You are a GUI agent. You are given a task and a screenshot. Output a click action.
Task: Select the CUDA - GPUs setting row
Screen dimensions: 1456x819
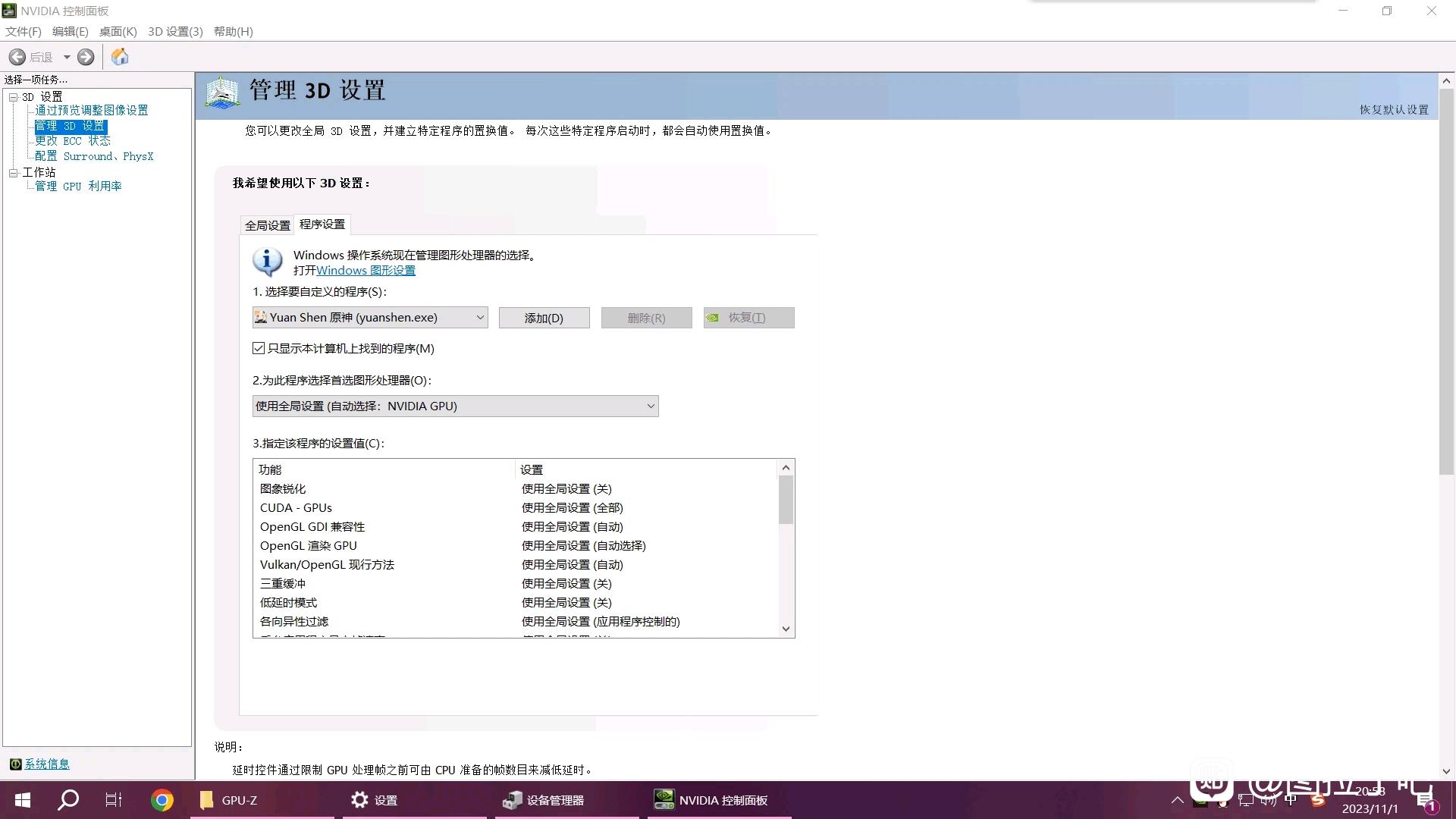click(516, 508)
